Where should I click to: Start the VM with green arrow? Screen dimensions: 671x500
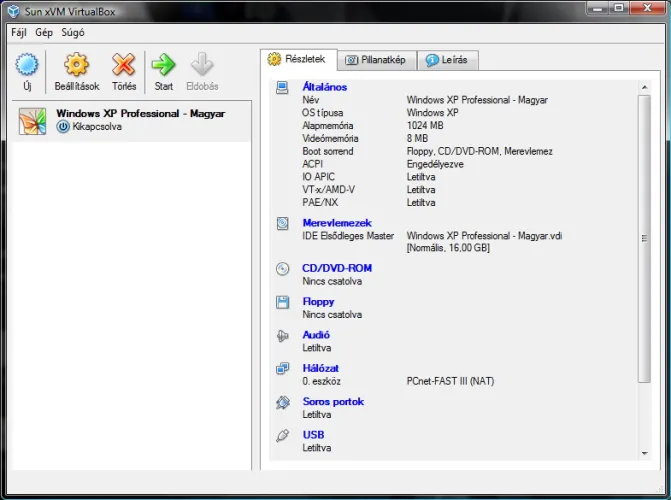point(163,65)
